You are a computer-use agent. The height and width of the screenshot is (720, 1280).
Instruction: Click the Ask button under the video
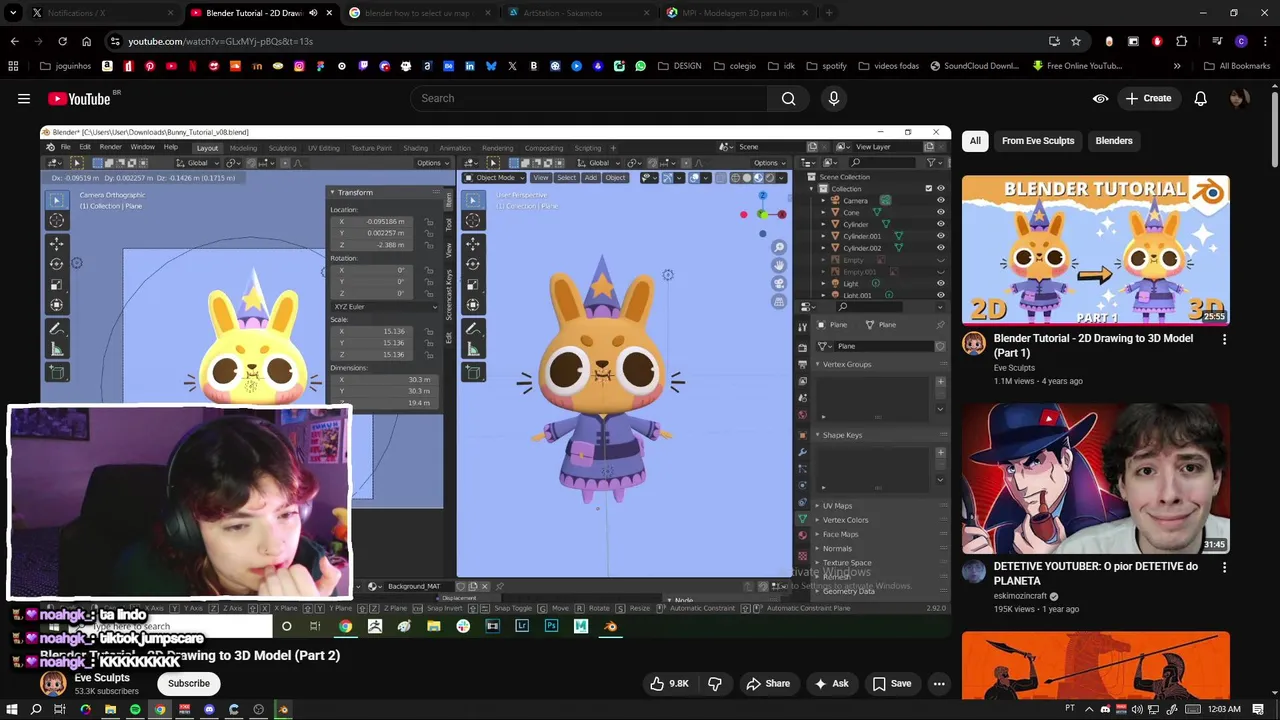(831, 684)
